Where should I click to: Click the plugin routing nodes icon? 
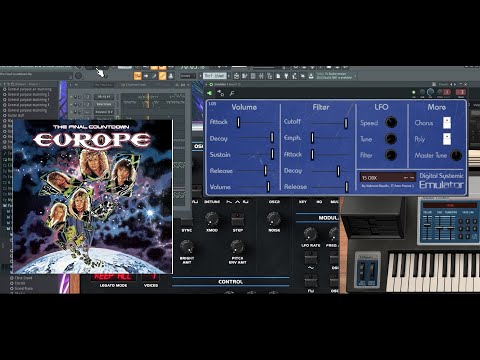221,93
